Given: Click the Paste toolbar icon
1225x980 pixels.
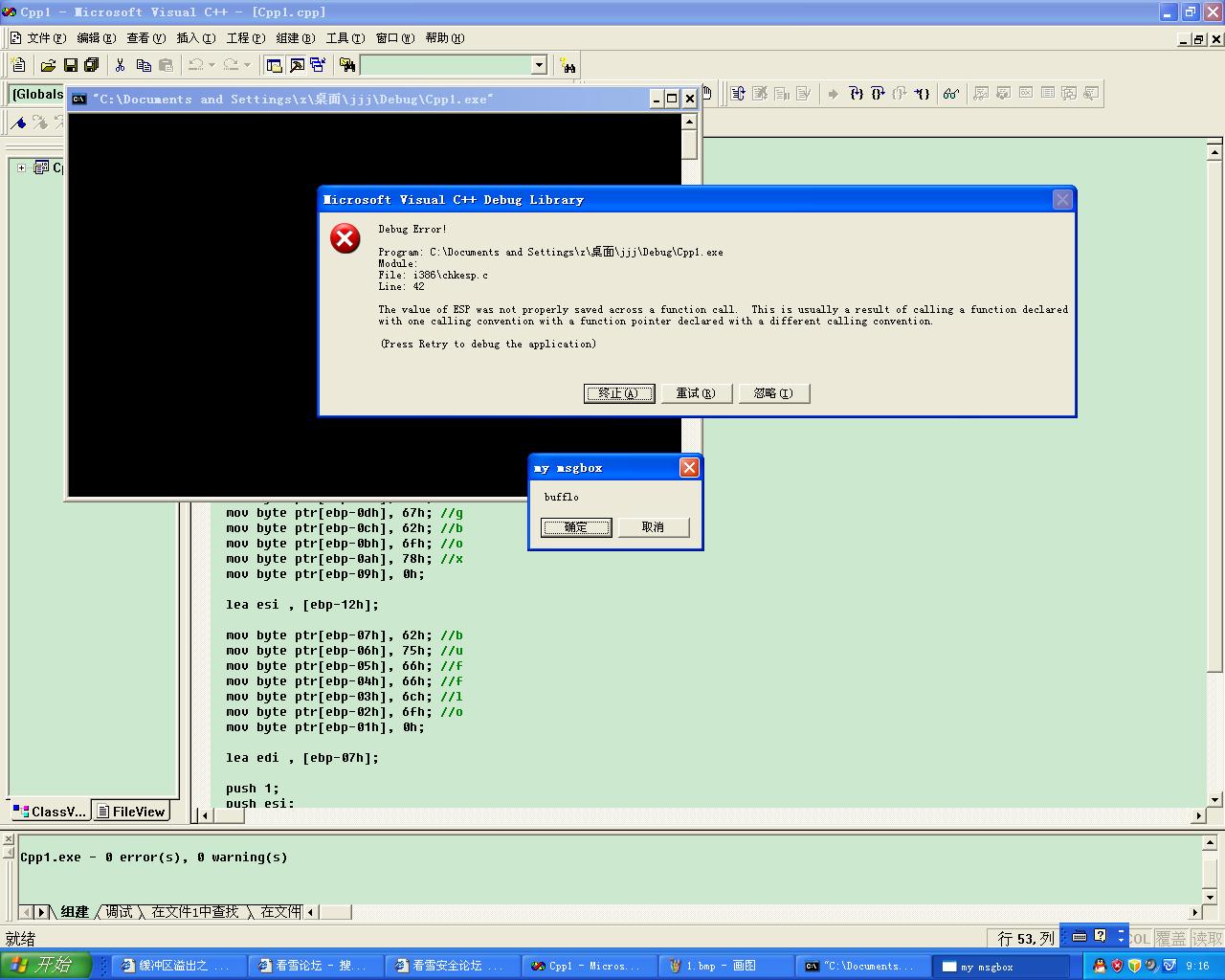Looking at the screenshot, I should (166, 65).
